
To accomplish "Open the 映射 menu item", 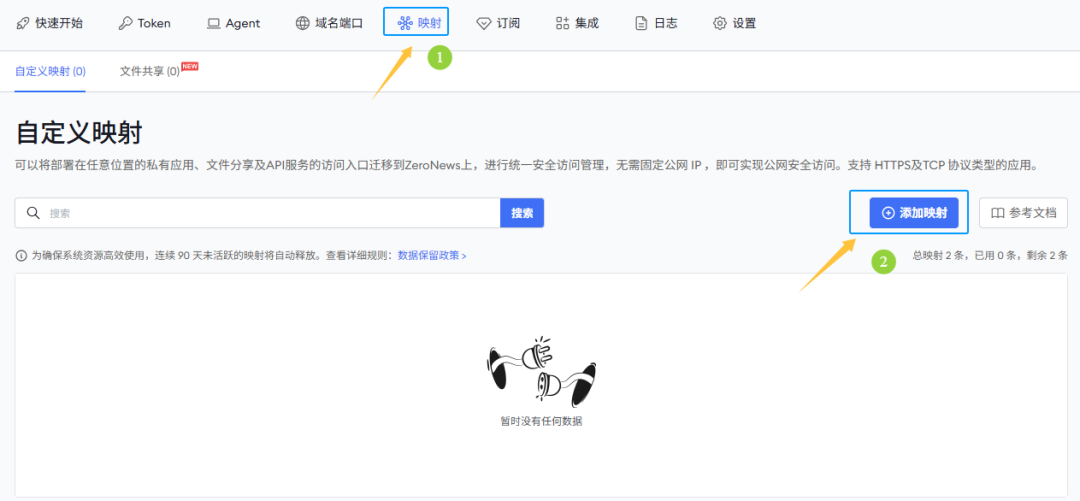I will pyautogui.click(x=418, y=23).
